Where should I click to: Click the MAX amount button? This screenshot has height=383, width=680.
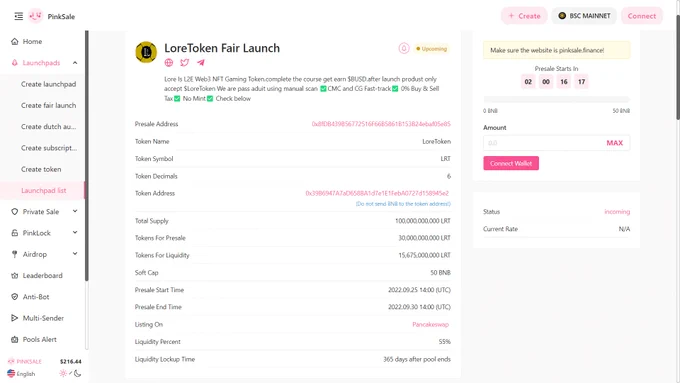click(614, 143)
